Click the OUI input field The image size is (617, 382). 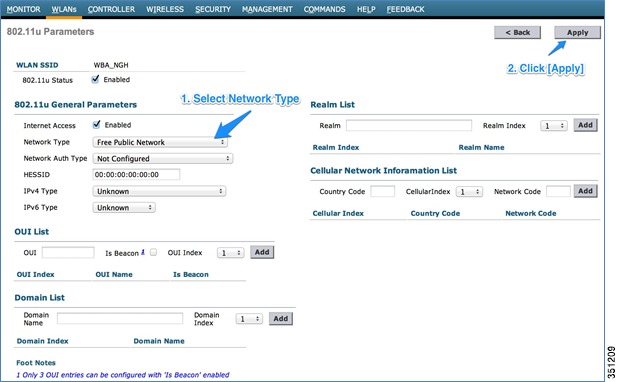(68, 252)
